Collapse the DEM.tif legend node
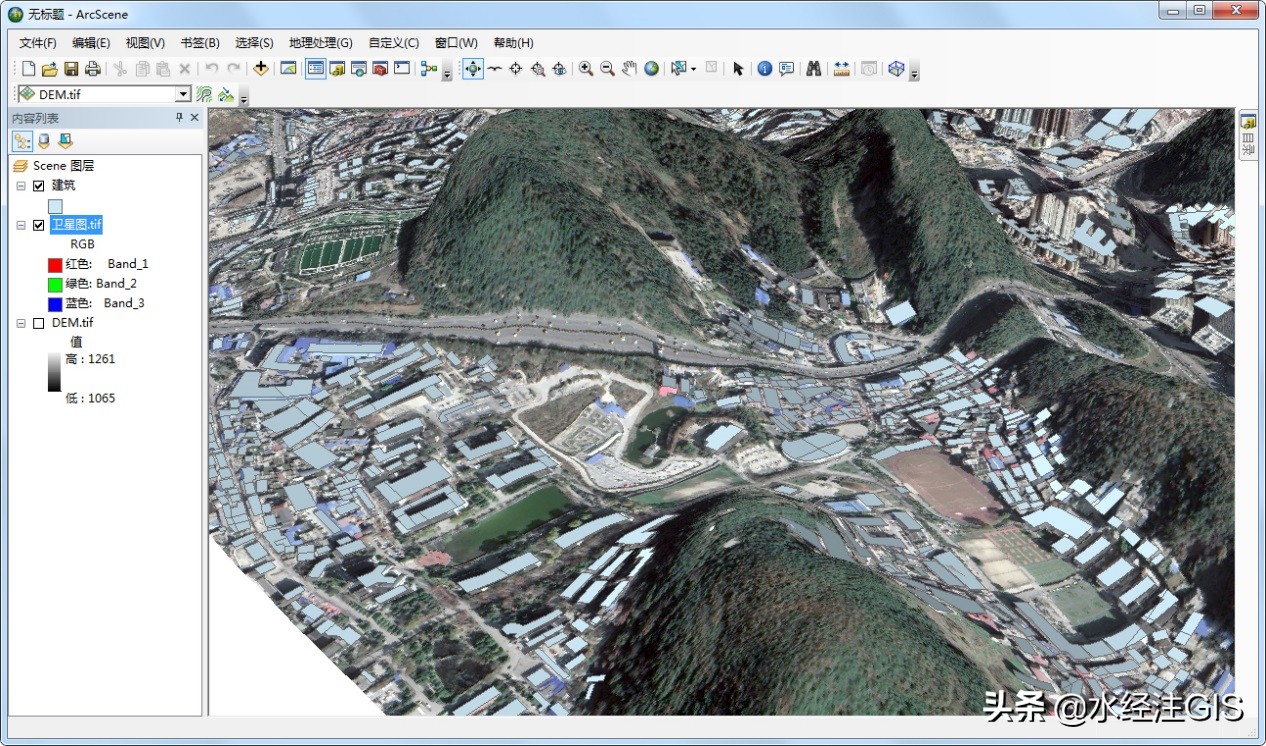The height and width of the screenshot is (746, 1266). [x=21, y=324]
